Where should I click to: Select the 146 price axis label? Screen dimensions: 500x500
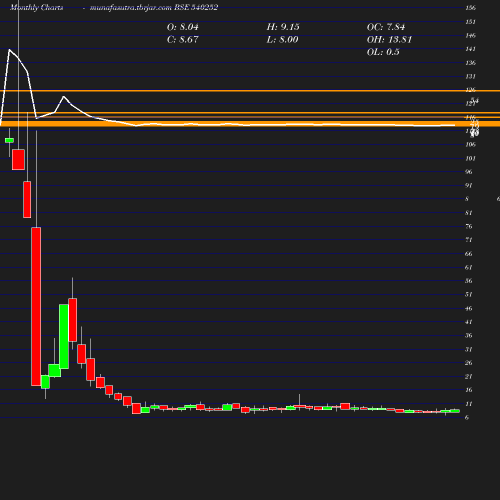click(x=471, y=35)
